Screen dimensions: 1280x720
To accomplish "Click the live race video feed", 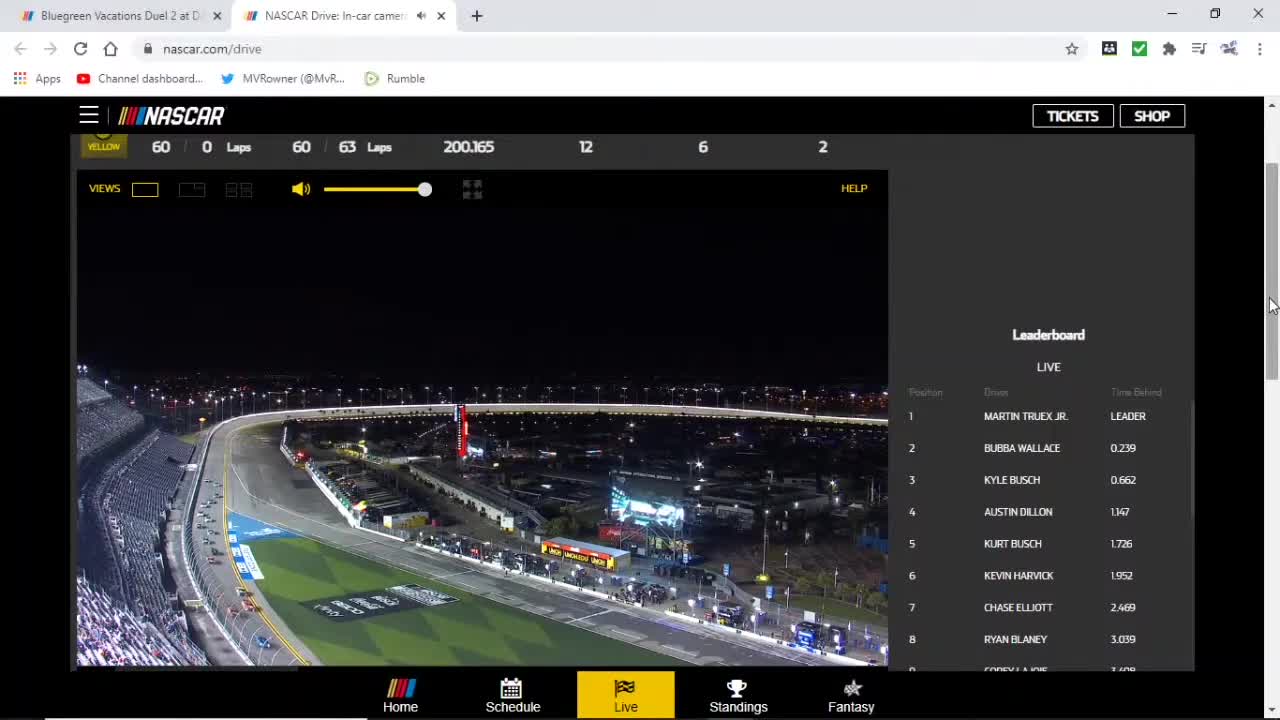I will pyautogui.click(x=482, y=435).
